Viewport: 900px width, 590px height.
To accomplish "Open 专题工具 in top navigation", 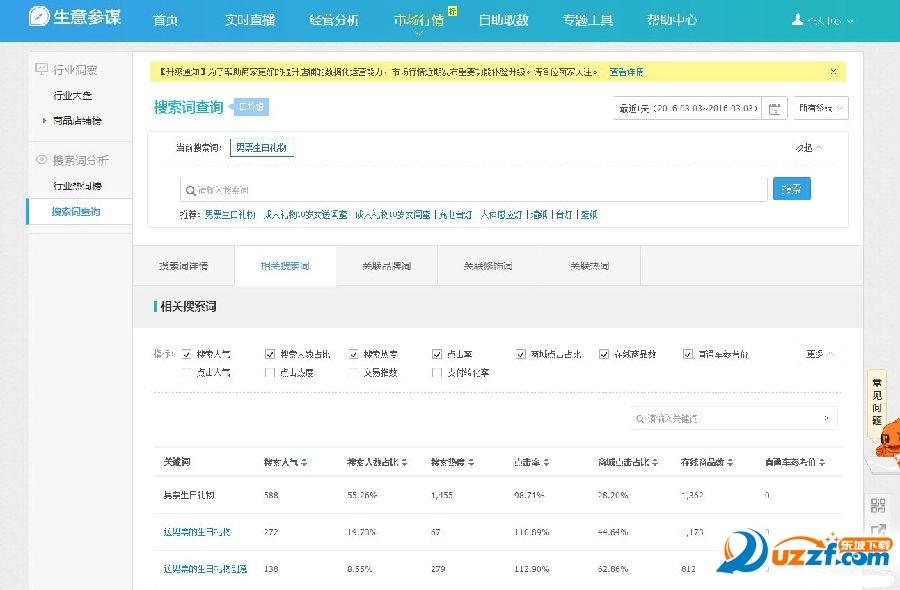I will 588,20.
